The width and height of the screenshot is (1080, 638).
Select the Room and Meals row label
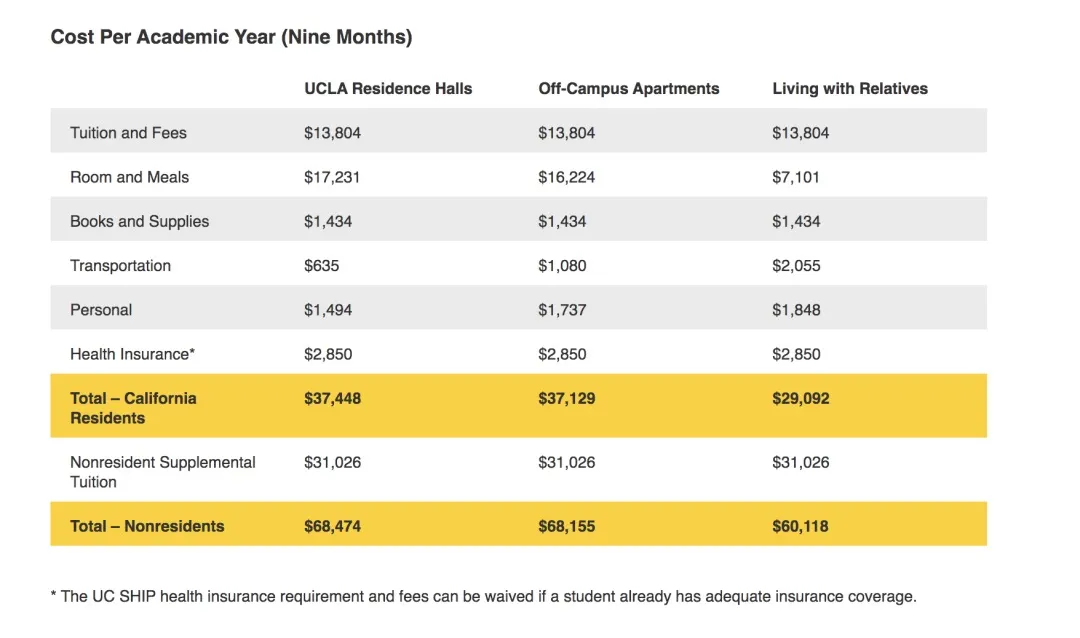129,177
